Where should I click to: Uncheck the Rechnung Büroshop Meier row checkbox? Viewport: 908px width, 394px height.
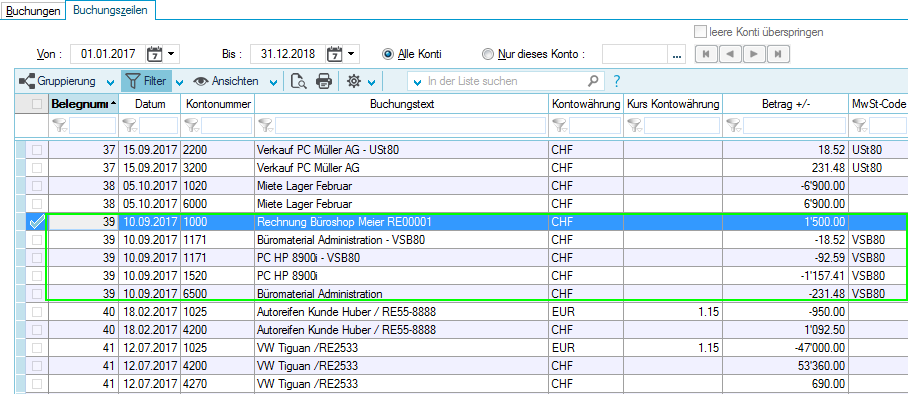pyautogui.click(x=37, y=221)
